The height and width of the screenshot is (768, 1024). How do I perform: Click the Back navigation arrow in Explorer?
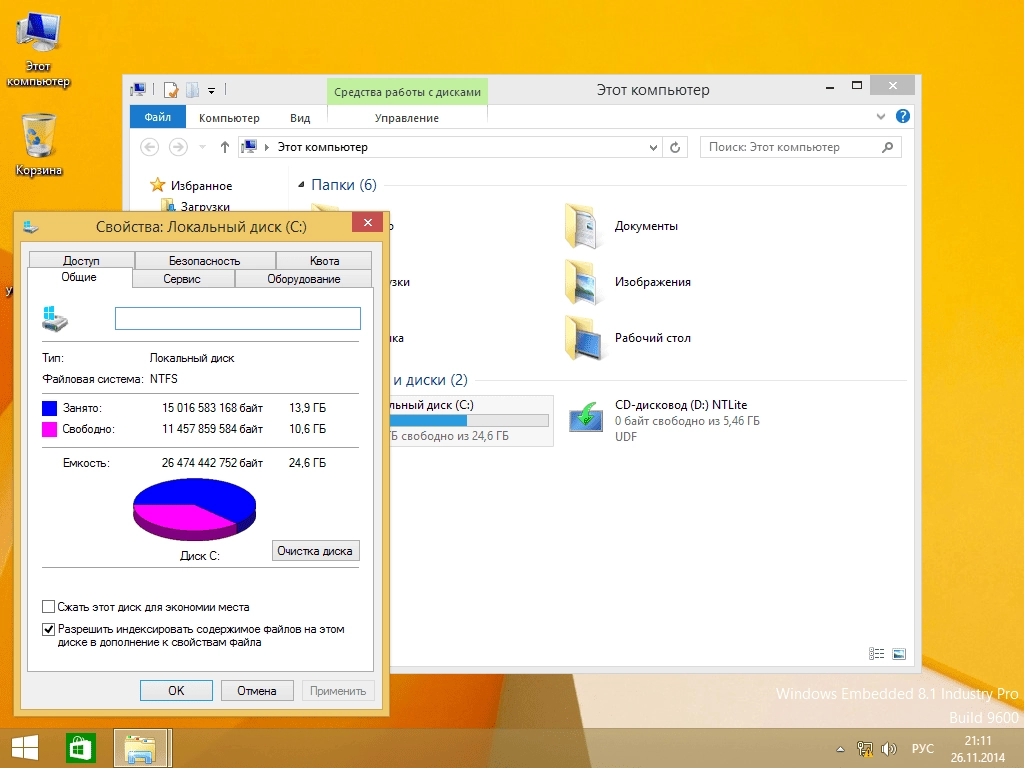click(150, 147)
